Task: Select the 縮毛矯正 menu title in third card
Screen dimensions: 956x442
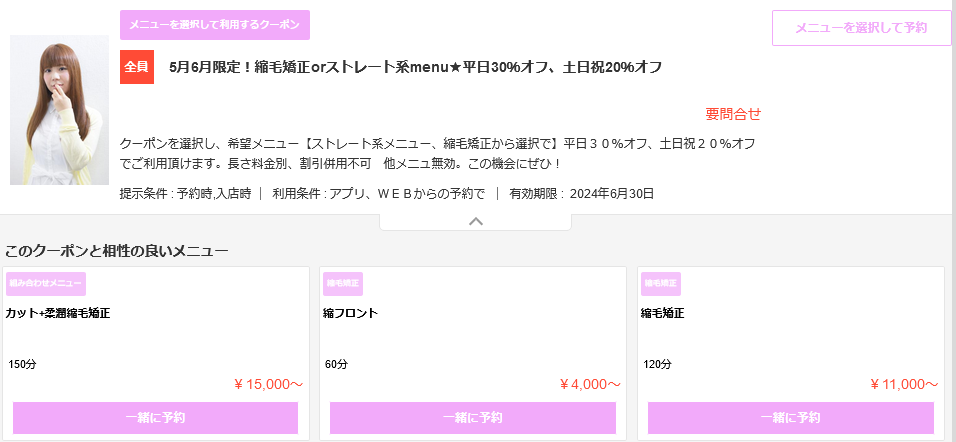Action: [663, 313]
